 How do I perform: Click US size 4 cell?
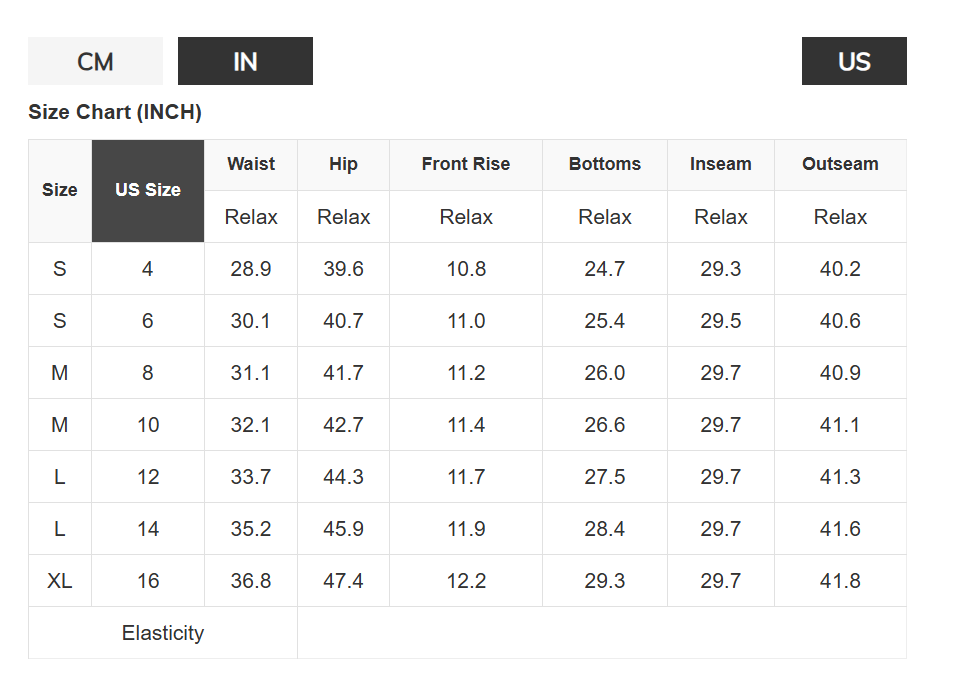pyautogui.click(x=148, y=269)
